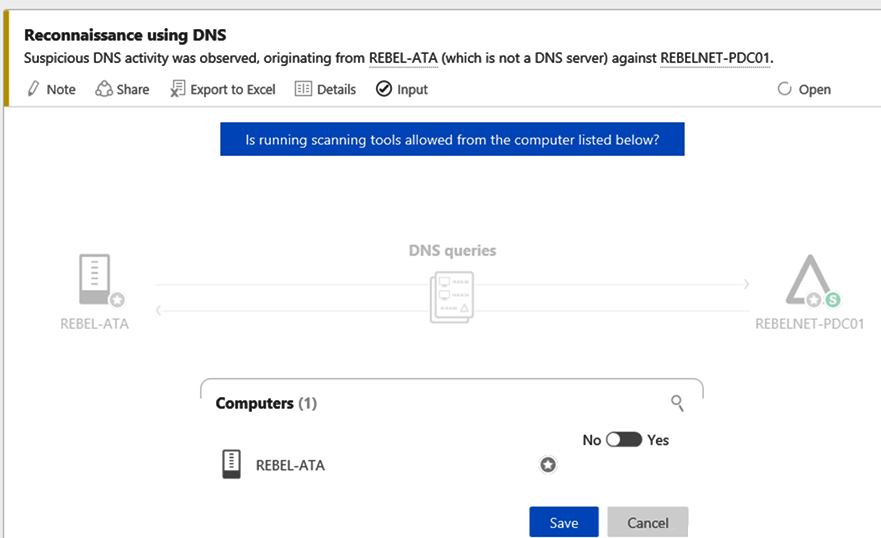
Task: Click the blue scanning tools question banner
Action: 452,140
